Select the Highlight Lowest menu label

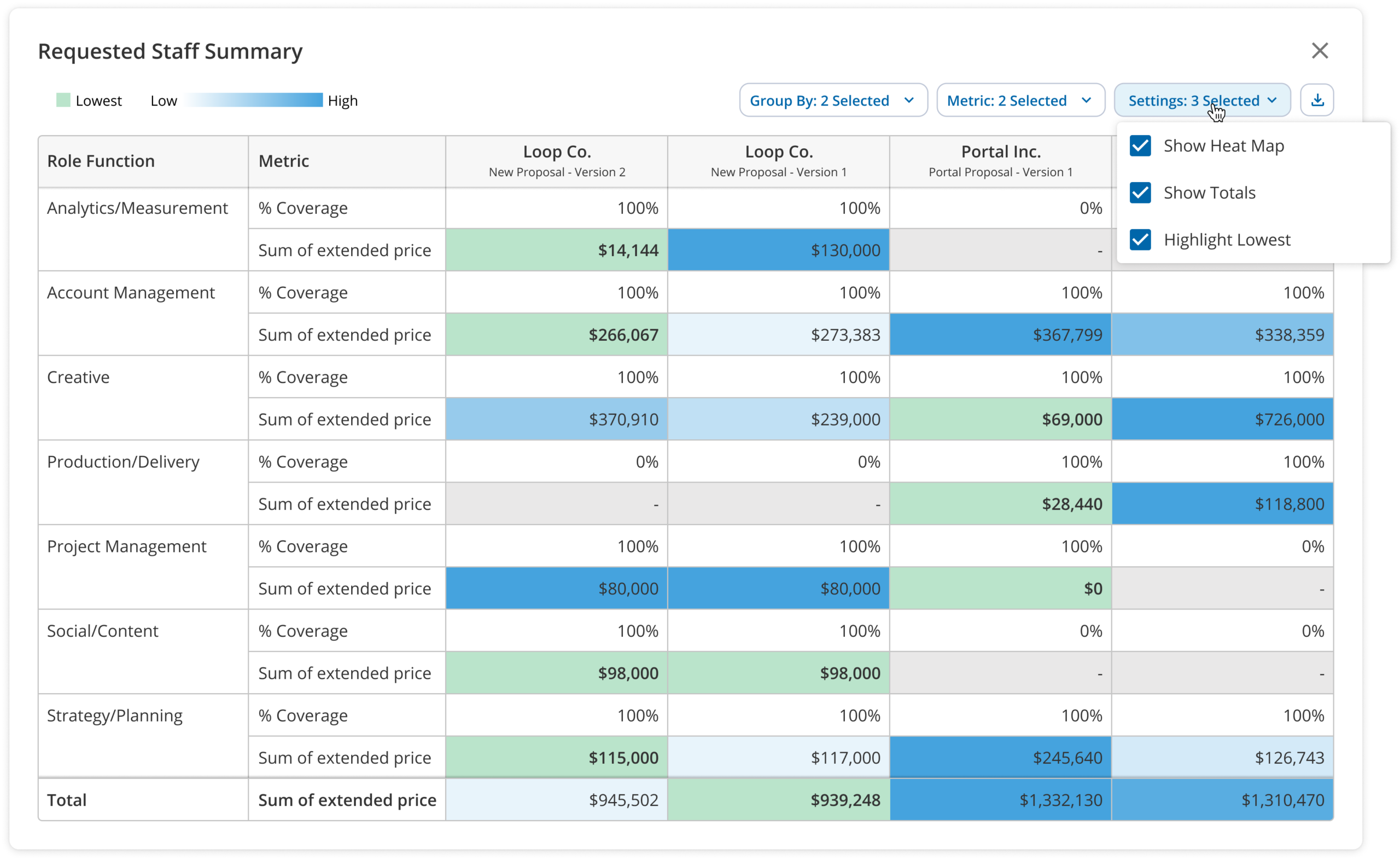(x=1227, y=240)
